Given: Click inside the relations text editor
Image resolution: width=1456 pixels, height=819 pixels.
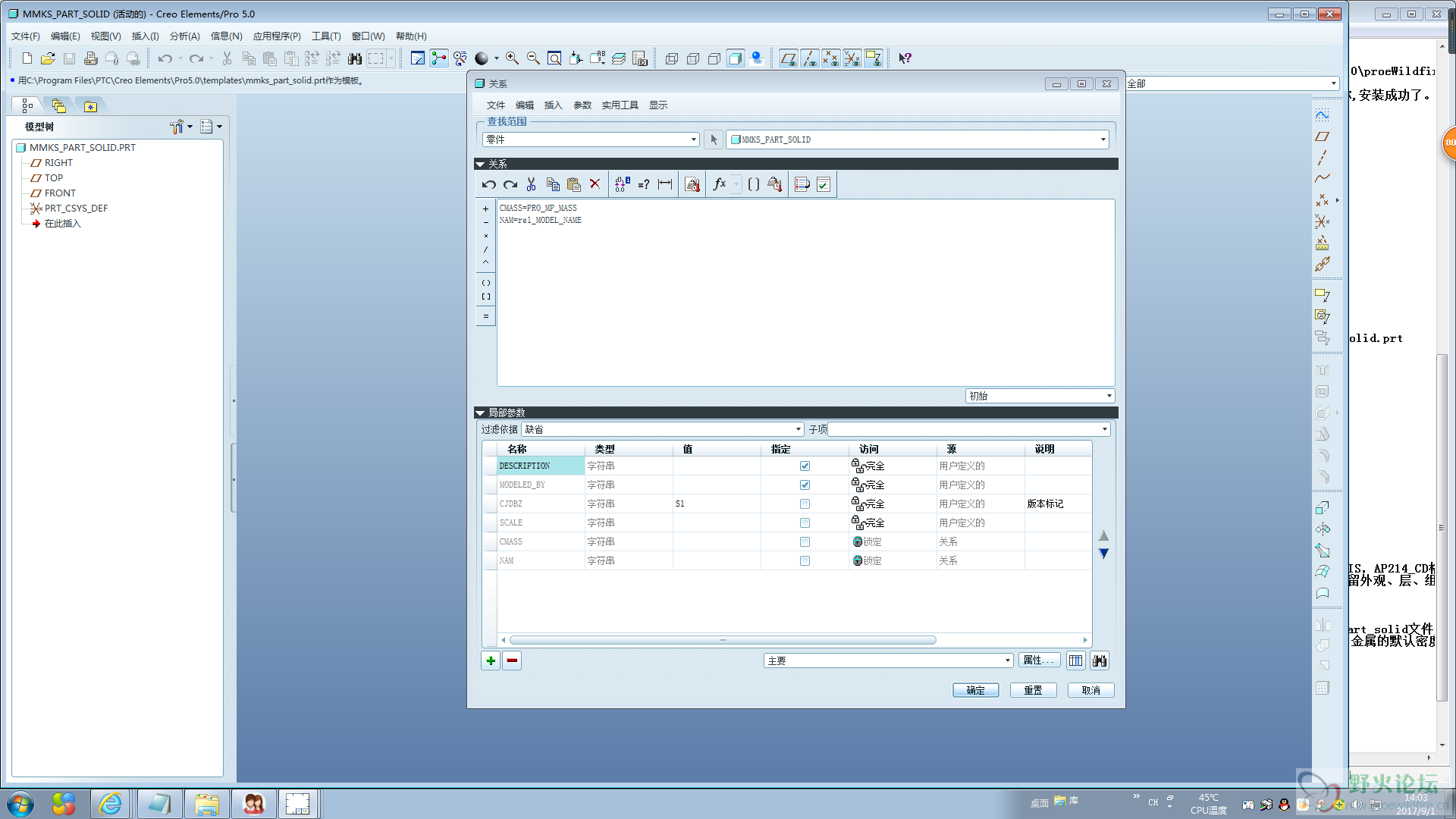Looking at the screenshot, I should point(805,293).
